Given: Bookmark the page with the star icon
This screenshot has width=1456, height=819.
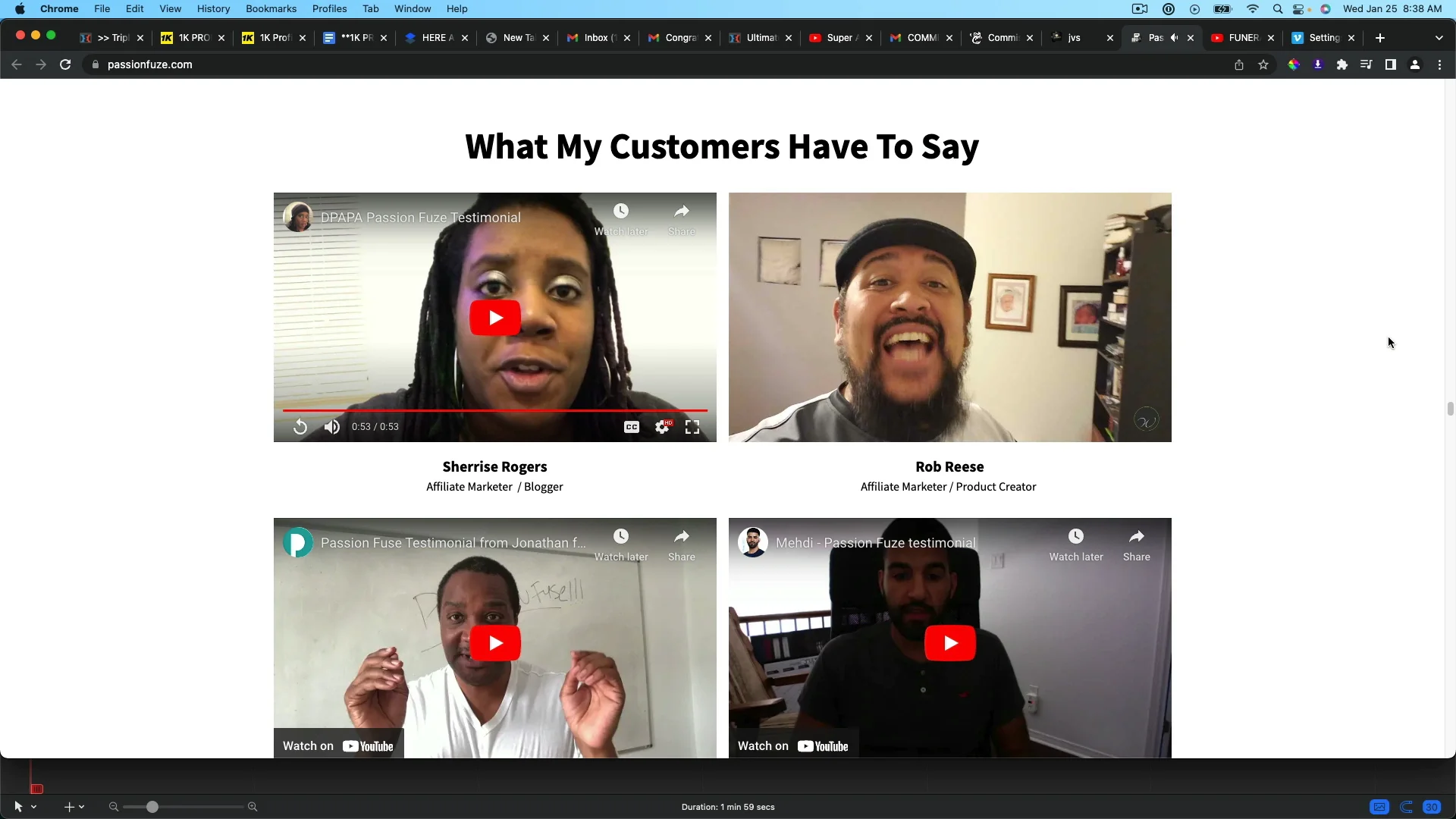Looking at the screenshot, I should click(1263, 64).
